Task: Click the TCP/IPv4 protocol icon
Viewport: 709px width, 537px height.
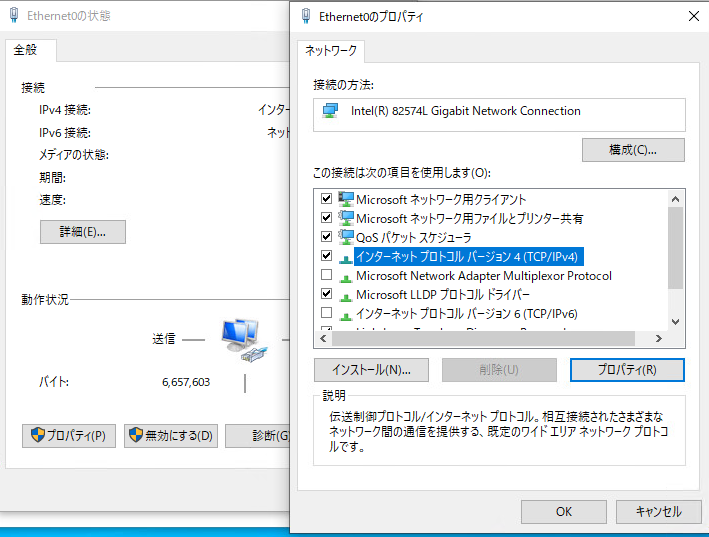Action: click(x=346, y=258)
